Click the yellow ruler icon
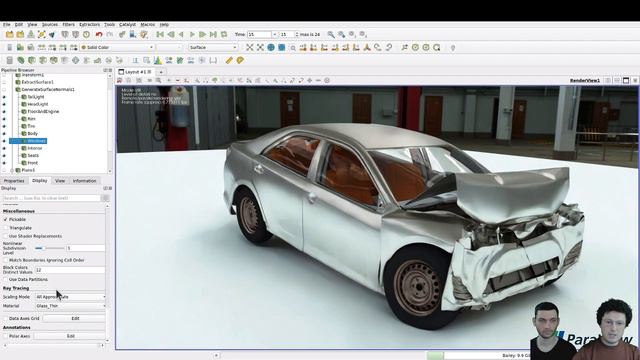640x360 pixels. pos(229,60)
